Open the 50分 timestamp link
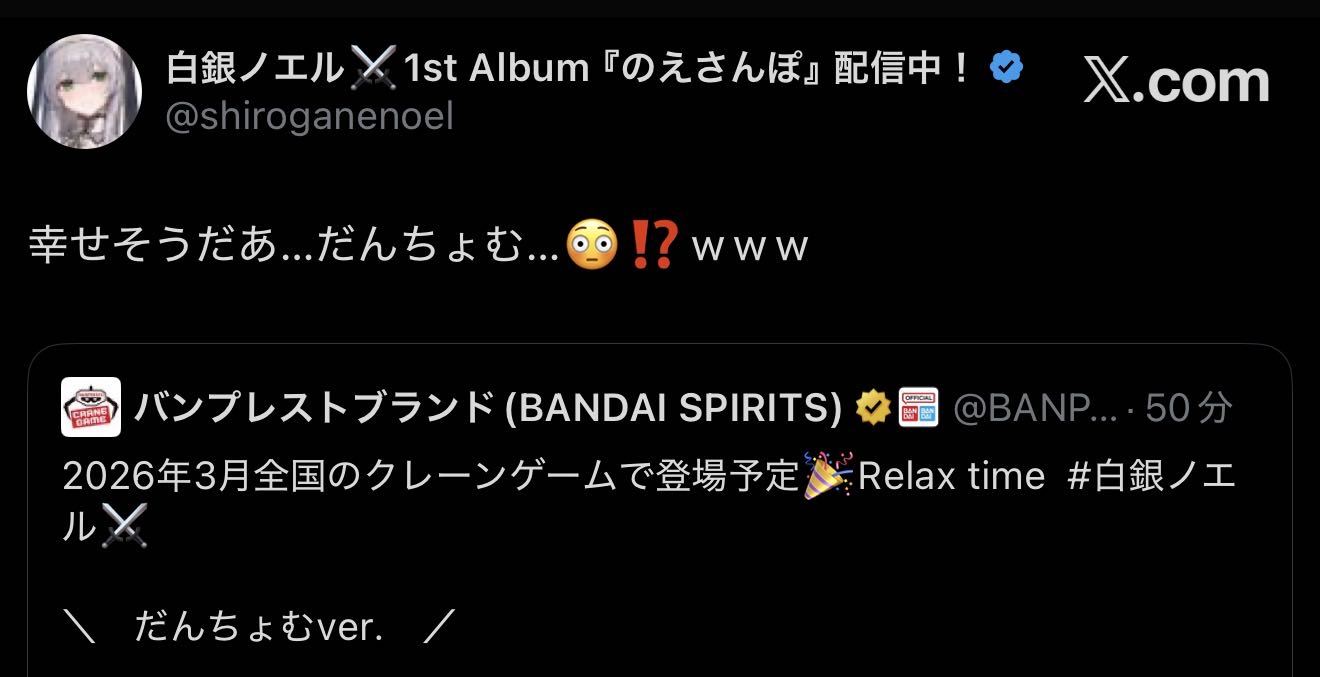The image size is (1320, 677). [x=1188, y=407]
